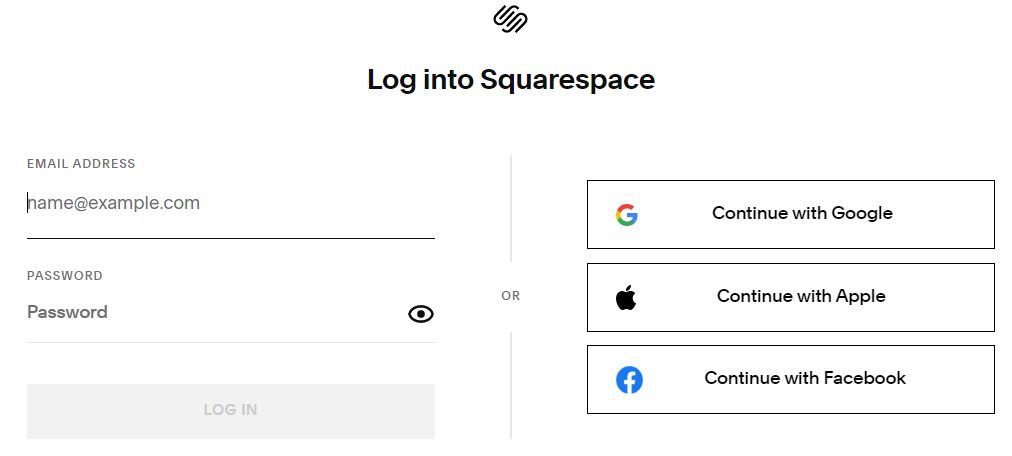Screen dimensions: 1012x456
Task: Click the EMAIL ADDRESS label
Action: click(x=81, y=164)
